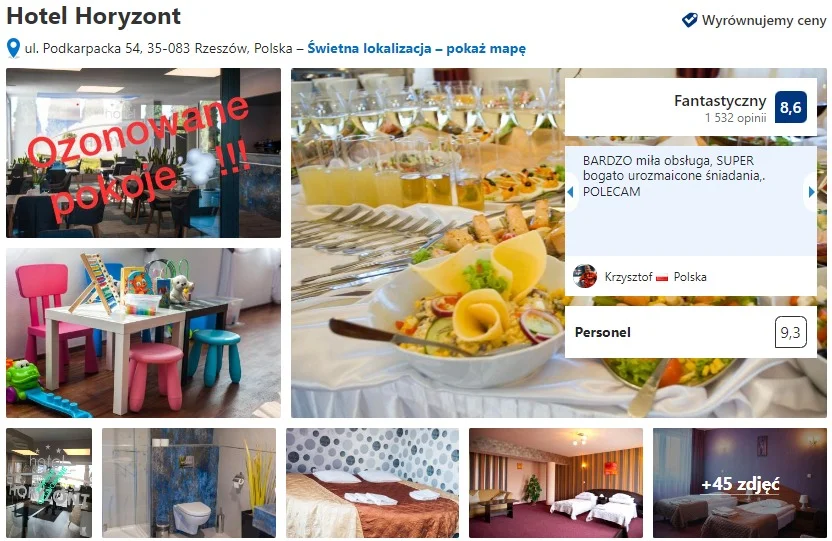Screen dimensions: 832x541
Task: Click Krzysztof's reviewer avatar
Action: pyautogui.click(x=585, y=276)
